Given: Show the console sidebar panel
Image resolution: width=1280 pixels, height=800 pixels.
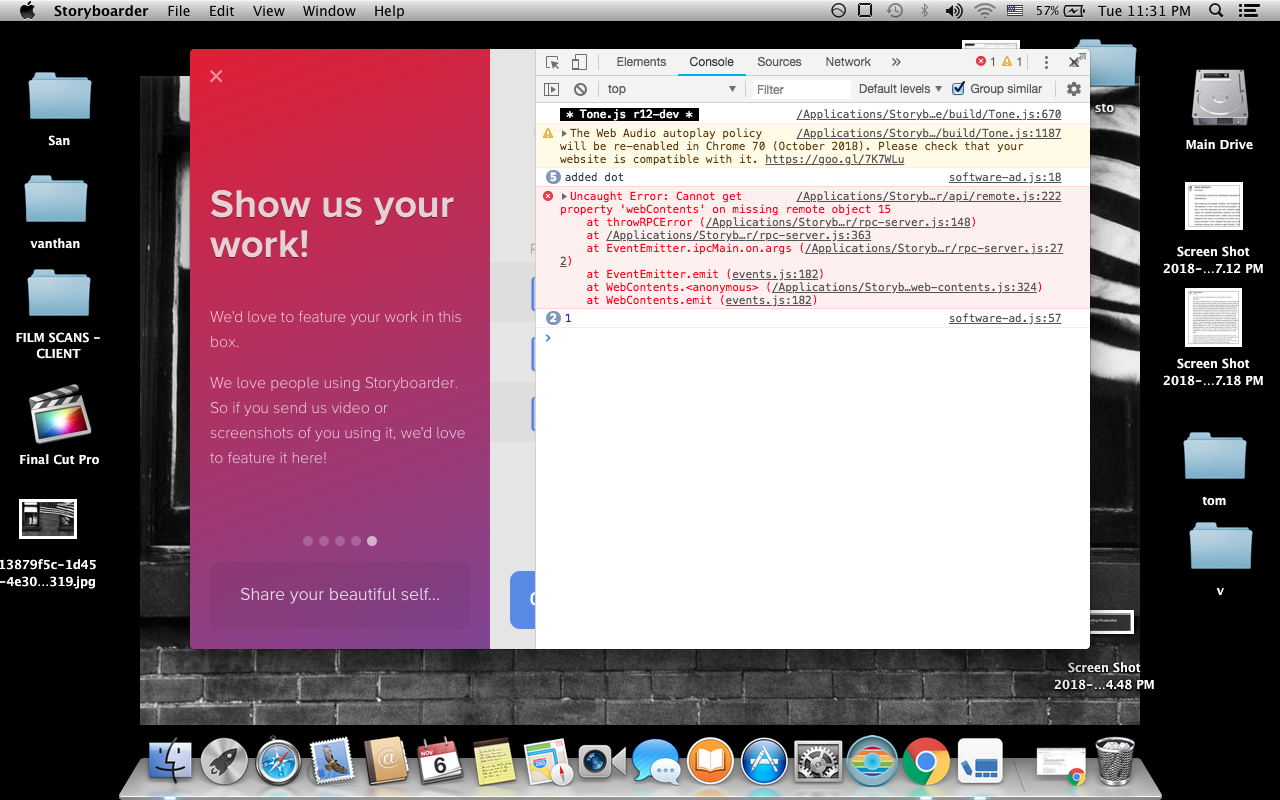Looking at the screenshot, I should 551,89.
